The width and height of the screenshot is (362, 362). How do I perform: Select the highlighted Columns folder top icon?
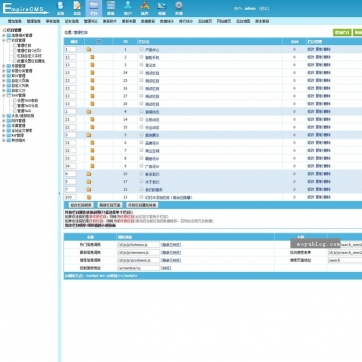coord(94,8)
